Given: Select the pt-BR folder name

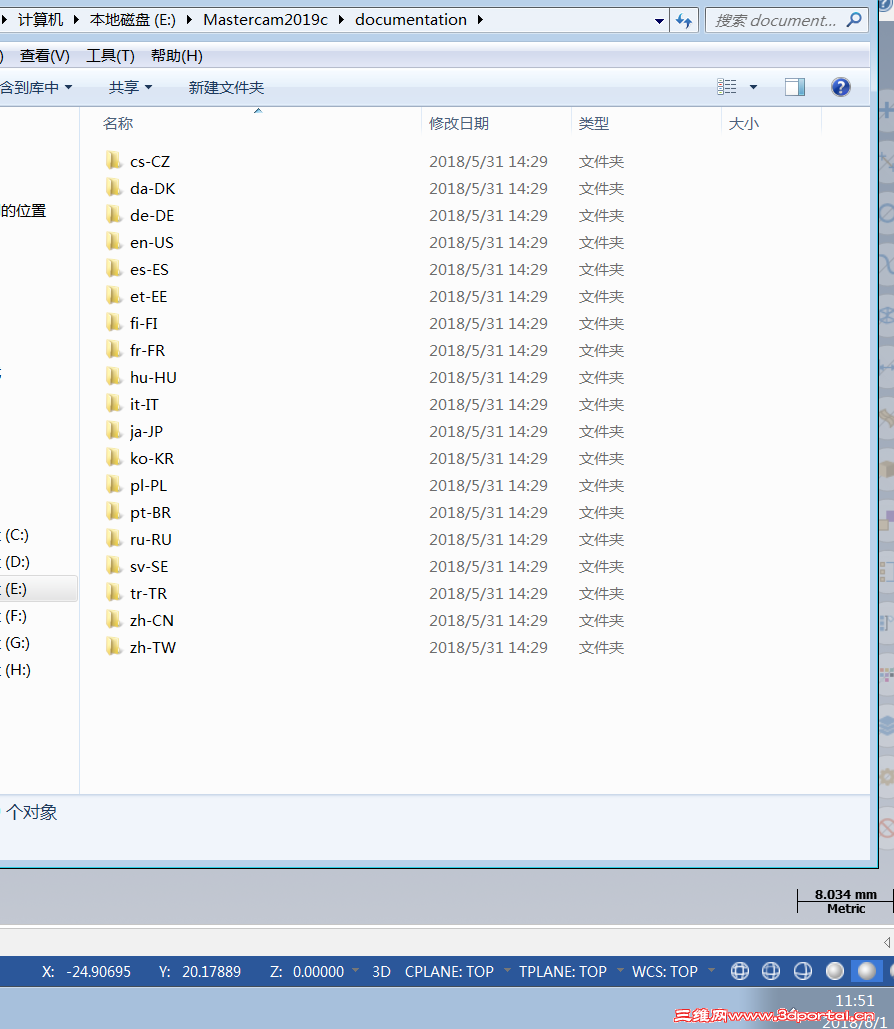Looking at the screenshot, I should click(150, 512).
